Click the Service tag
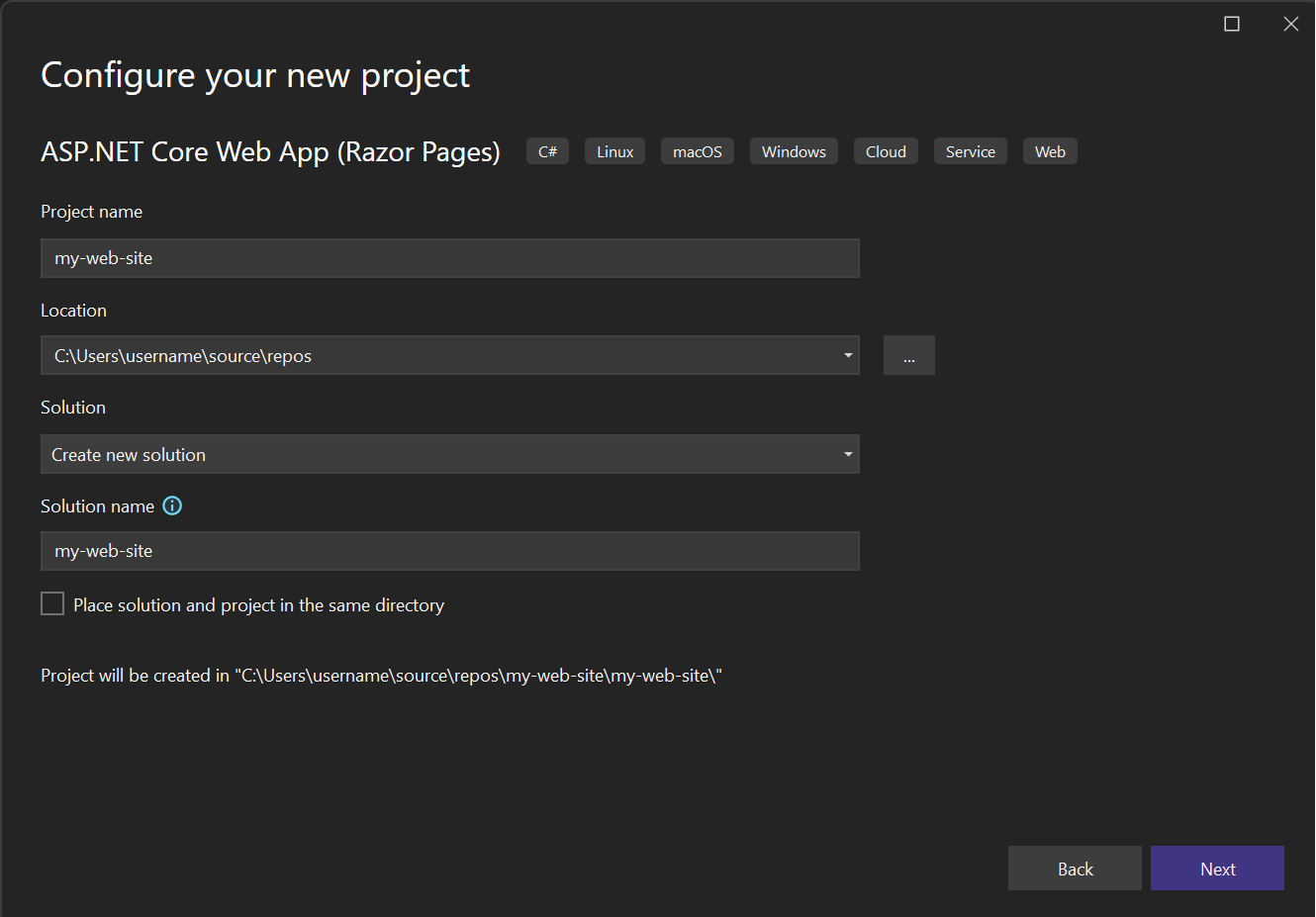The width and height of the screenshot is (1316, 917). pyautogui.click(x=970, y=151)
